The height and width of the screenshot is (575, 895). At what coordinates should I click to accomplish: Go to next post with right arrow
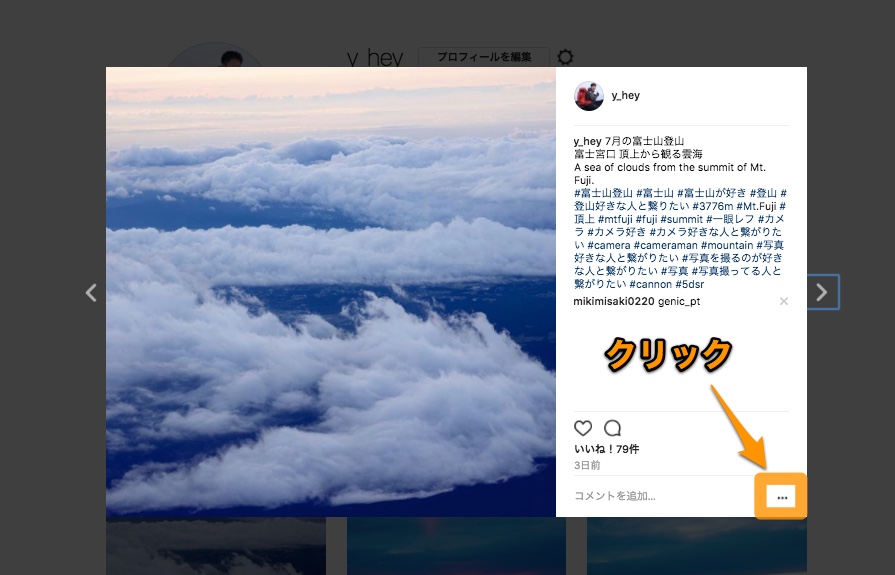click(x=822, y=292)
